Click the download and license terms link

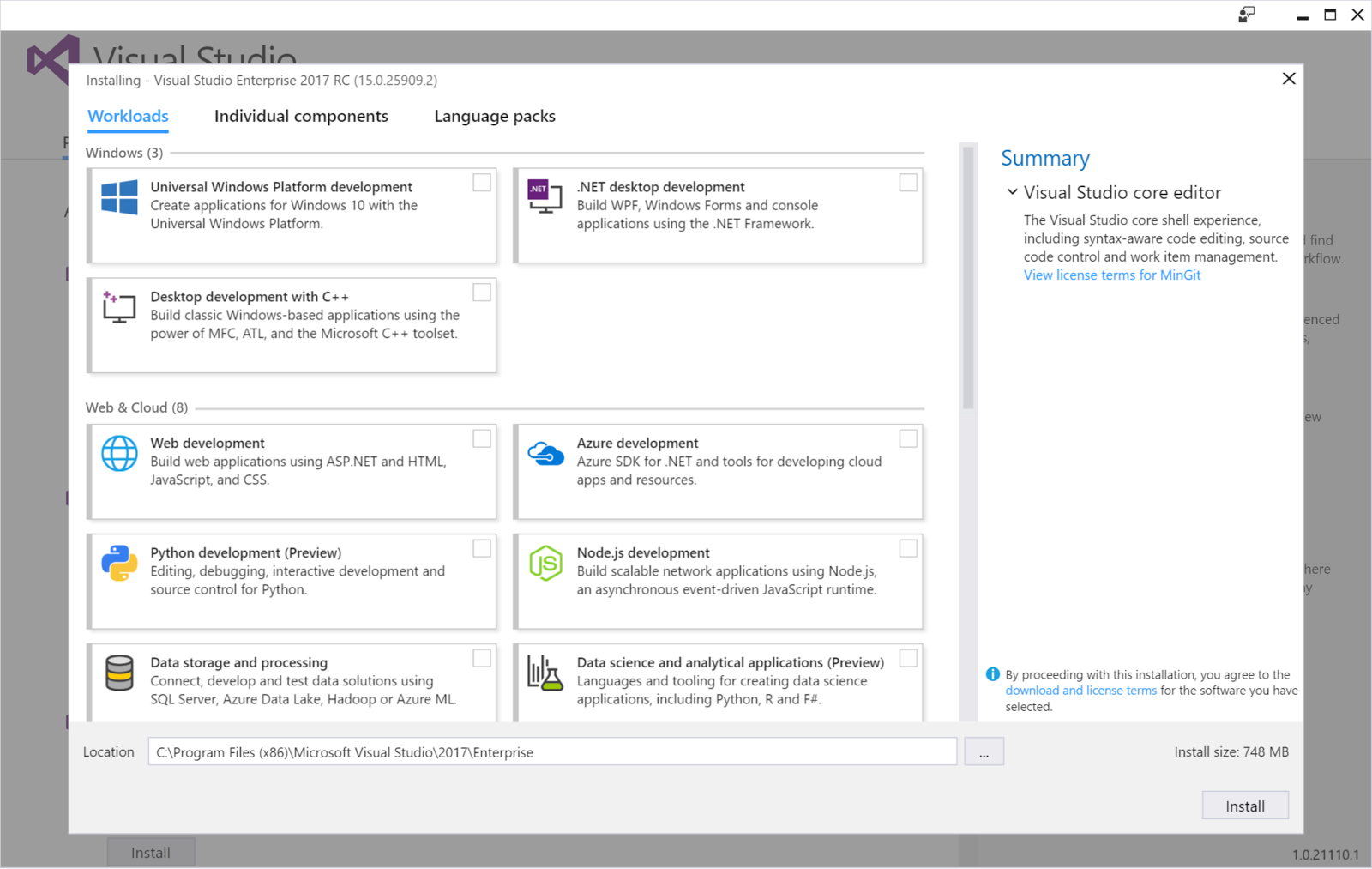click(x=1080, y=690)
